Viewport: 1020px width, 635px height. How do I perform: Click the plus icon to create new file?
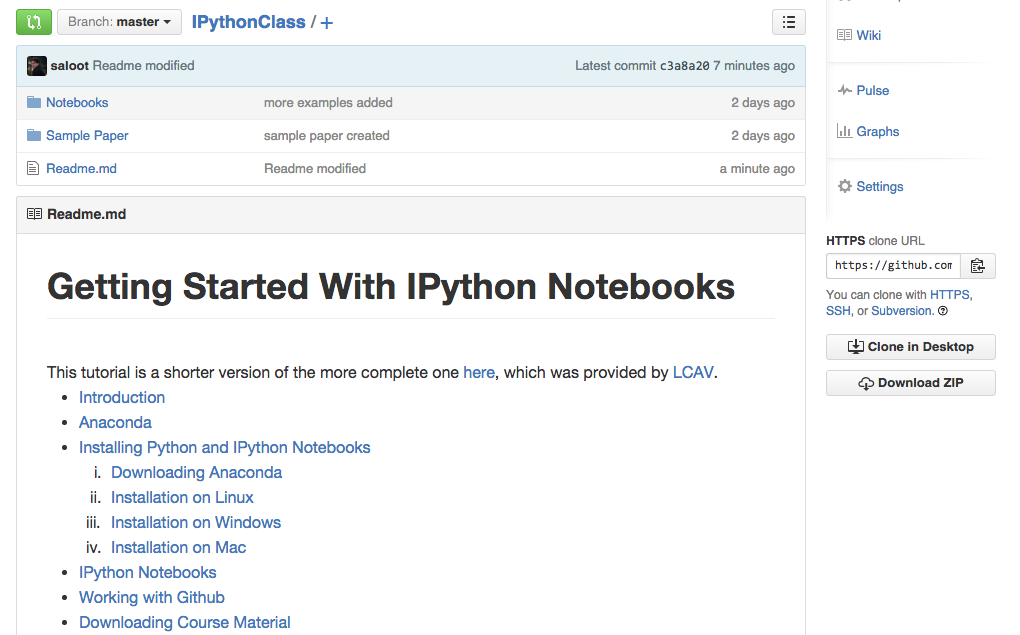[x=327, y=22]
